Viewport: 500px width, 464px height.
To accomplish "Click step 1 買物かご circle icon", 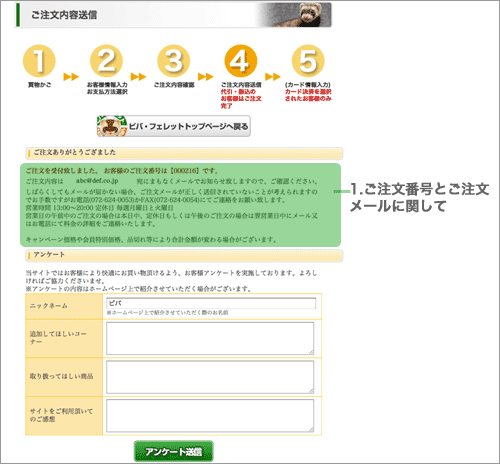I will [39, 61].
